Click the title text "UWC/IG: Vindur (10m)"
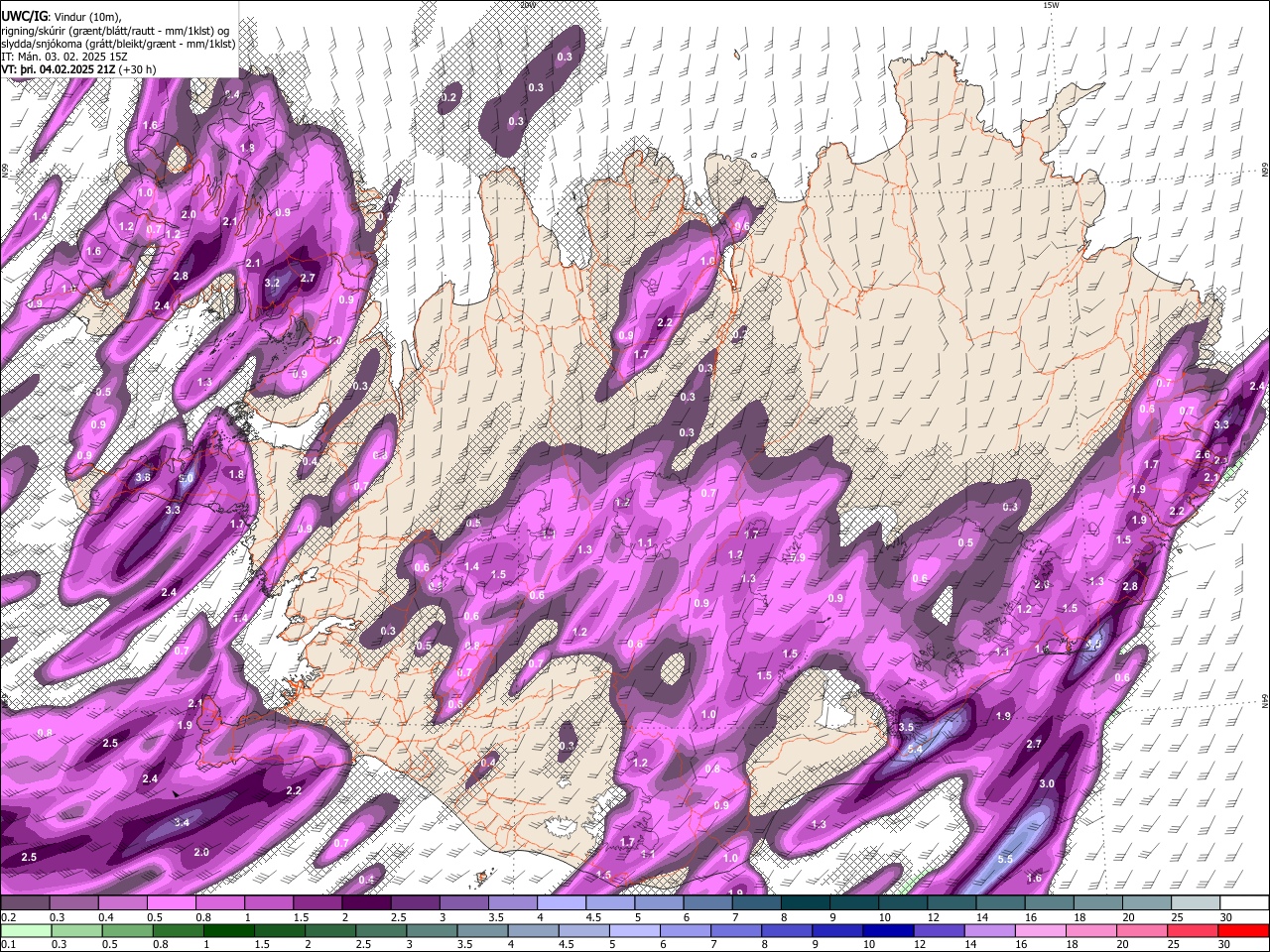Viewport: 1270px width, 952px height. click(61, 16)
